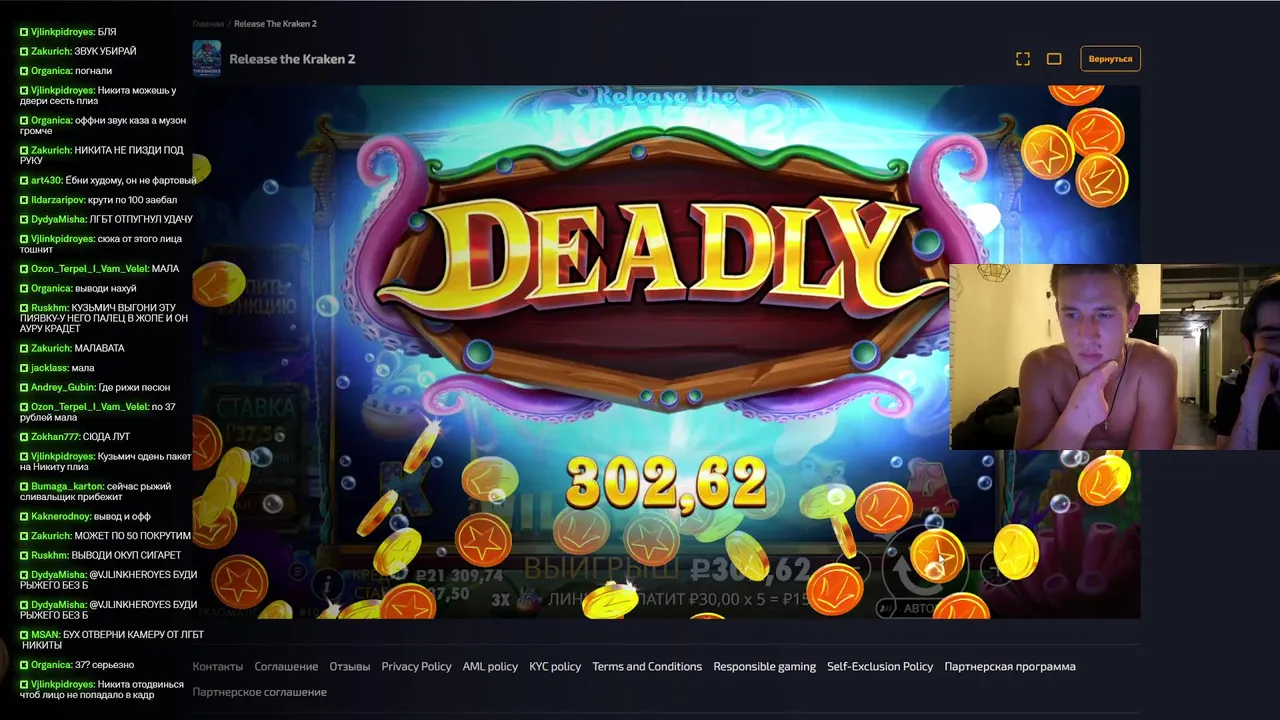
Task: Open the AML policy link
Action: tap(490, 666)
